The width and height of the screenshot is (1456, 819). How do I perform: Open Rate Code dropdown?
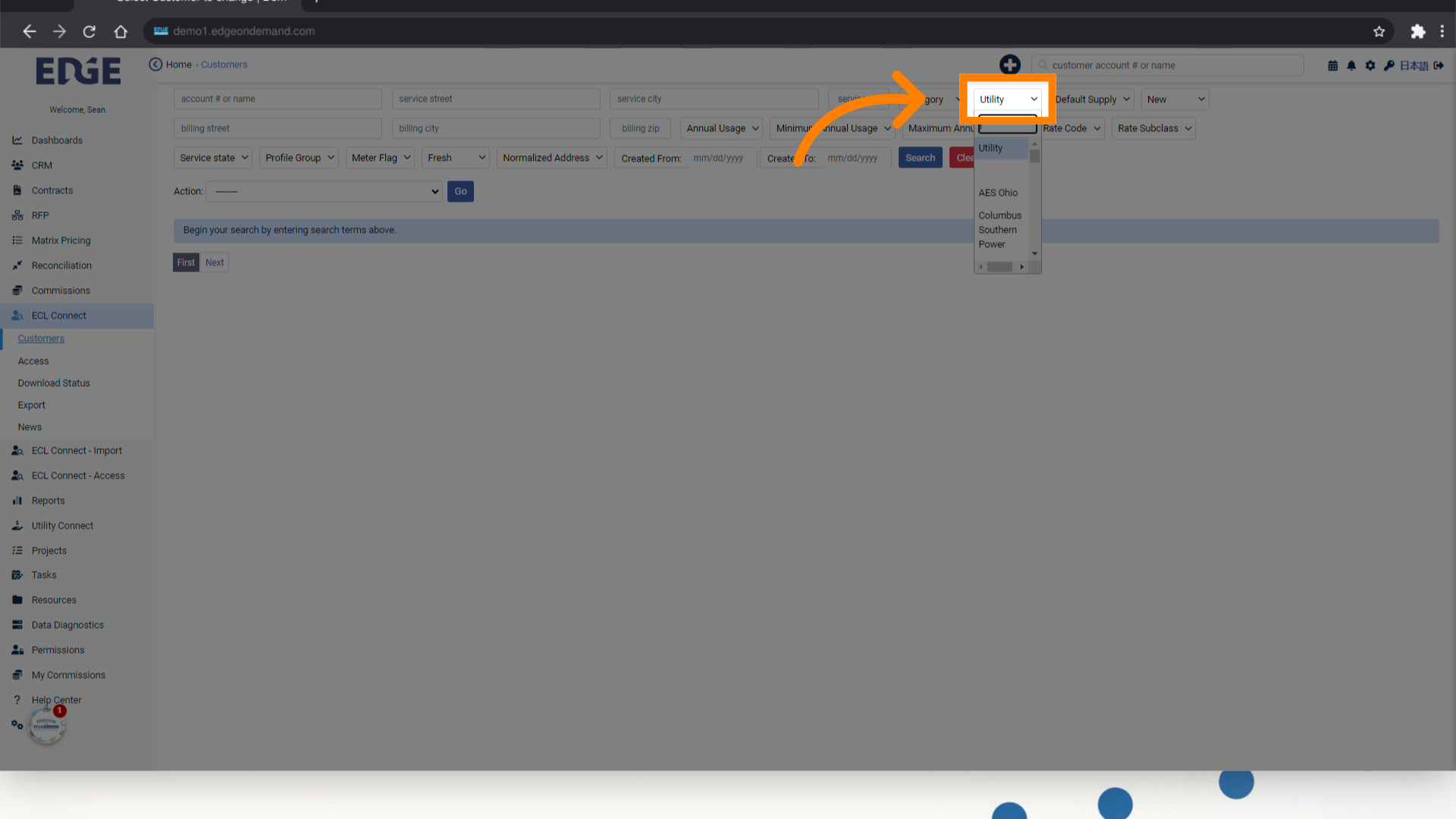pyautogui.click(x=1071, y=128)
